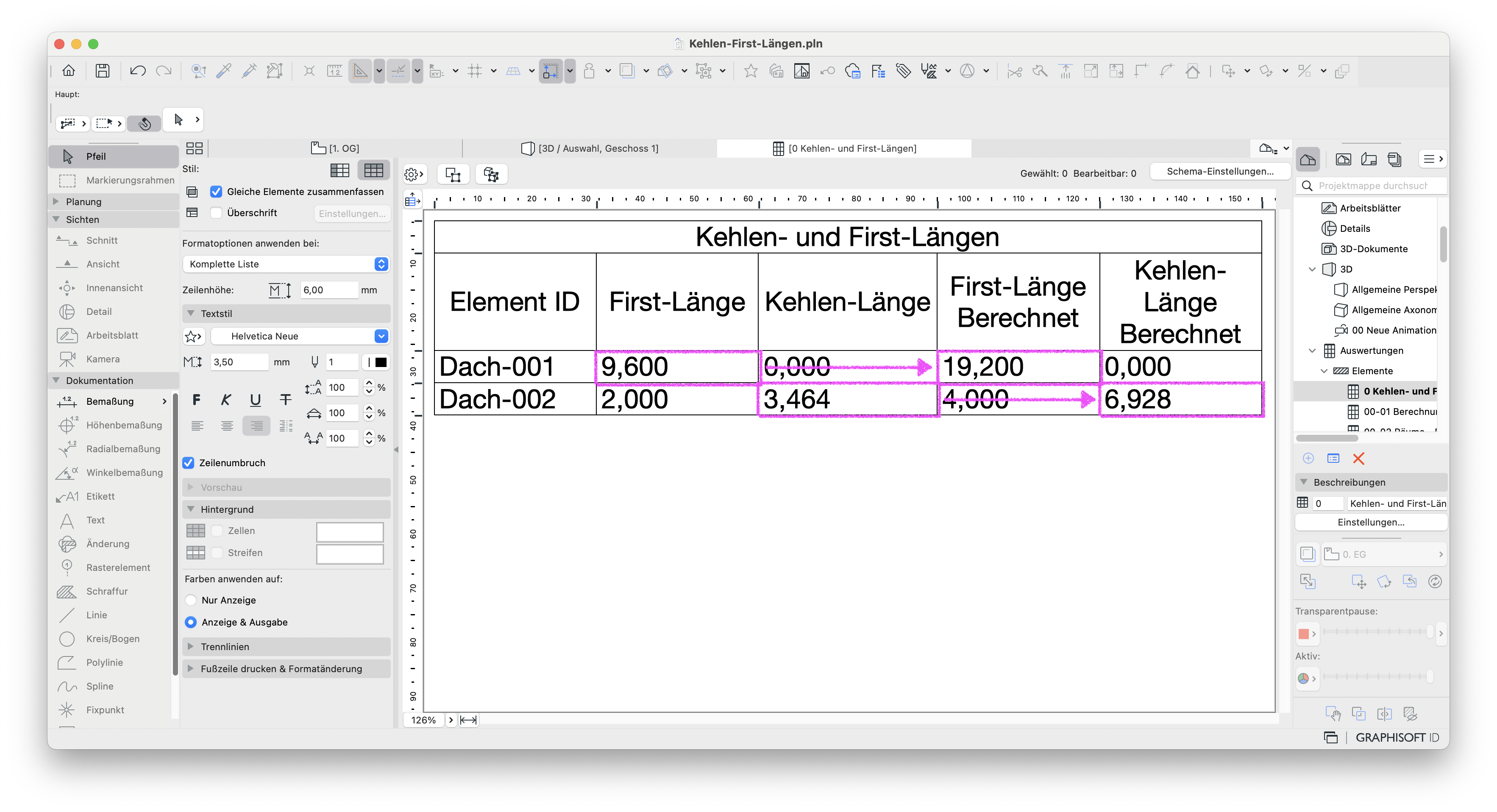Viewport: 1497px width, 812px height.
Task: Click the Projektmappe durchsuchen search field
Action: (x=1373, y=186)
